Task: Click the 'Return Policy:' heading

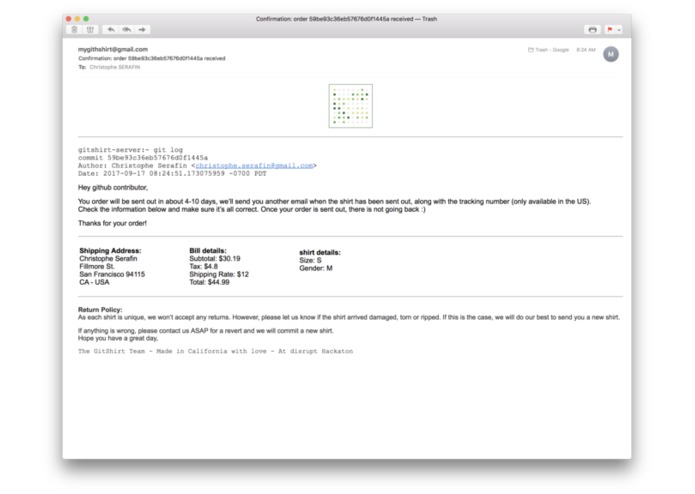Action: (x=100, y=310)
